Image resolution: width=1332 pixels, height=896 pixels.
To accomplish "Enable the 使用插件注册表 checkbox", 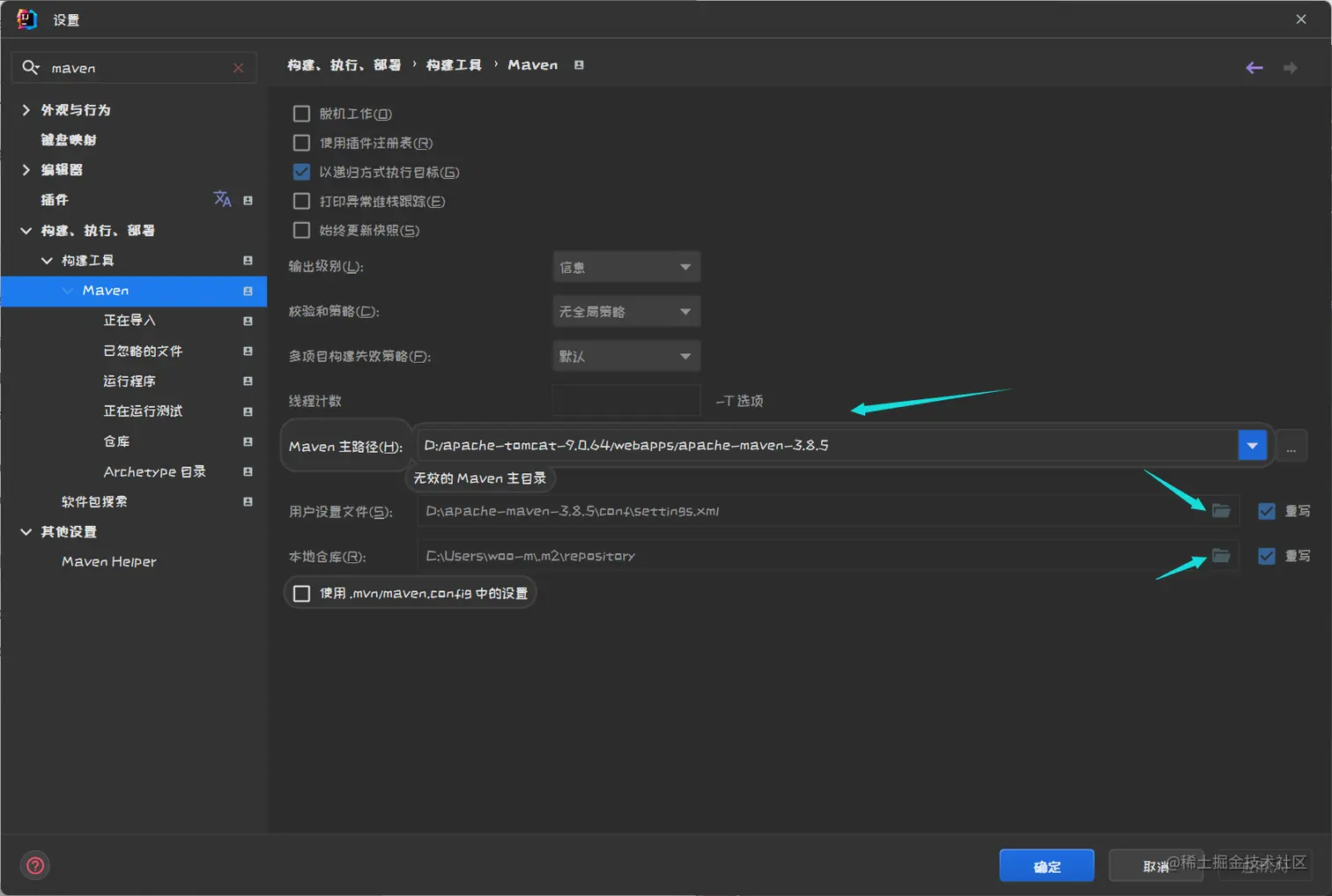I will coord(301,143).
